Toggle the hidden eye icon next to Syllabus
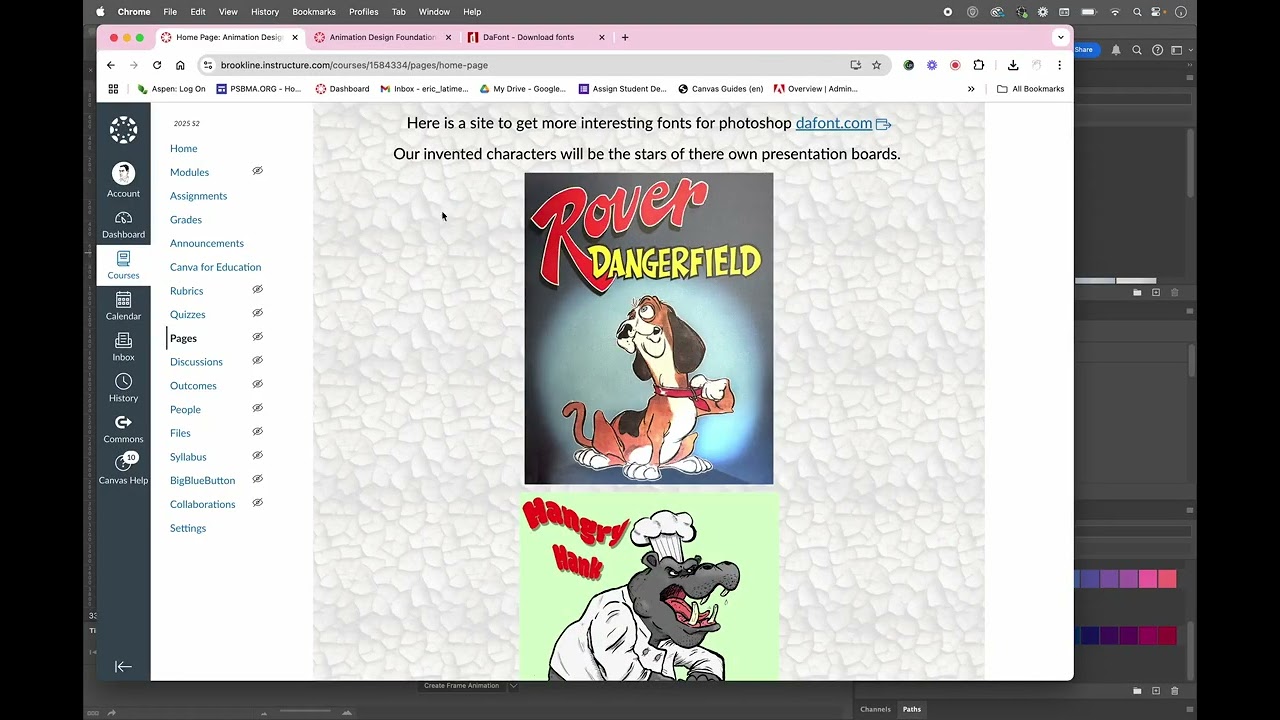 click(257, 456)
